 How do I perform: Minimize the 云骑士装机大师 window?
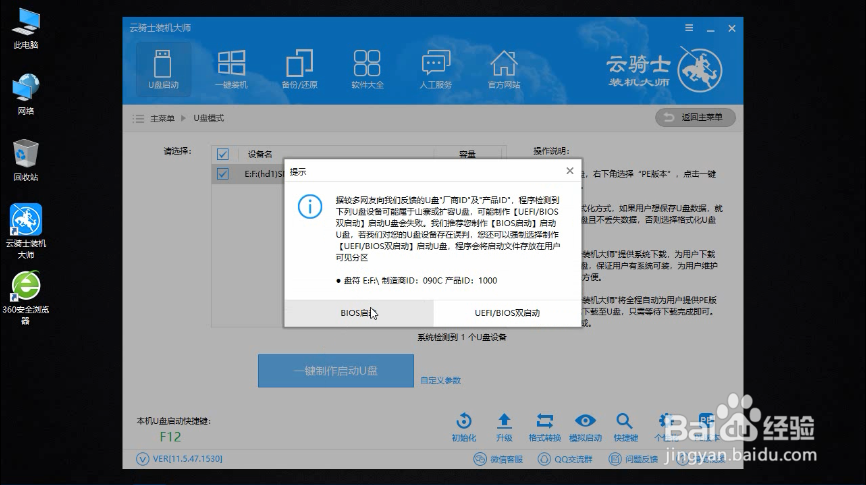tap(710, 29)
